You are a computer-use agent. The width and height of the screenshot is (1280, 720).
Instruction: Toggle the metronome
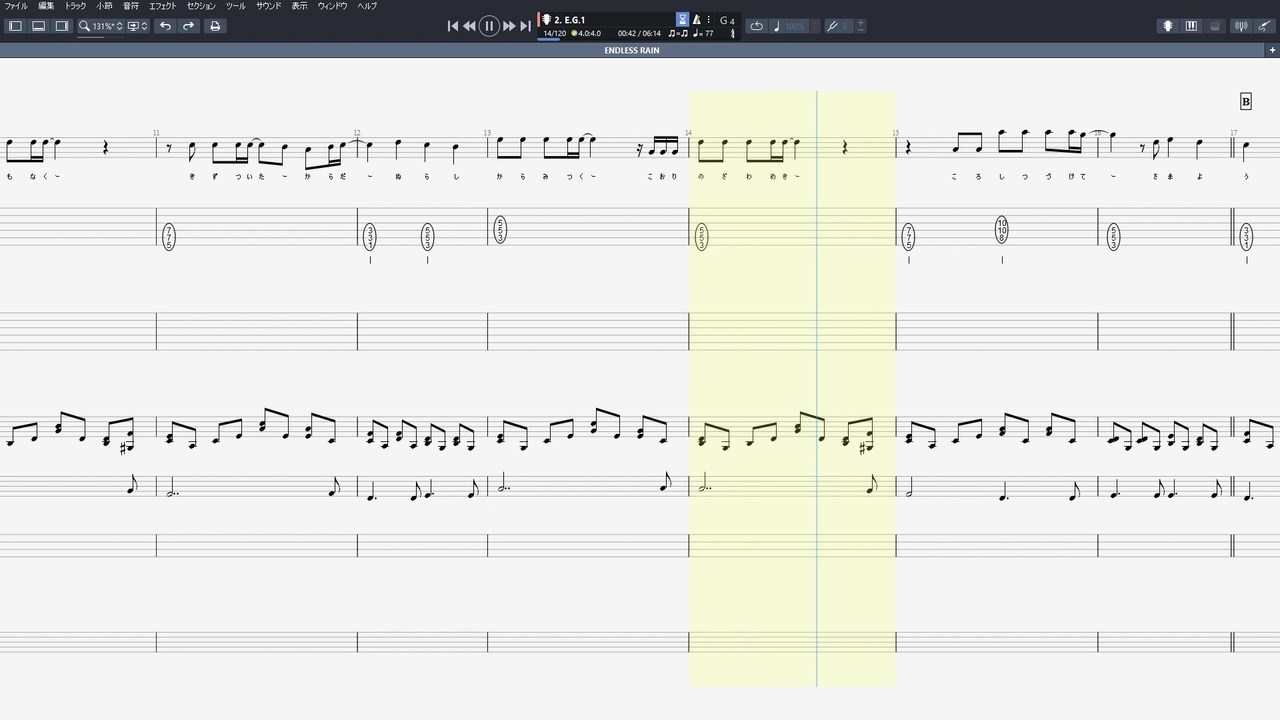pos(697,20)
